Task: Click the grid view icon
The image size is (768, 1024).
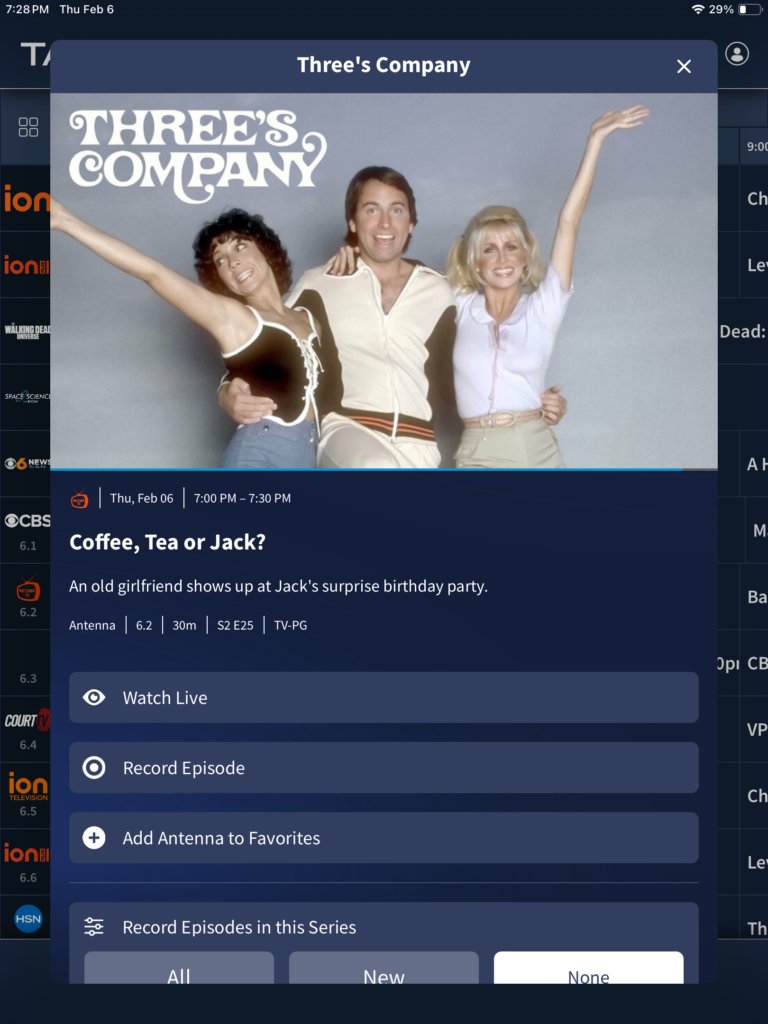Action: click(28, 127)
